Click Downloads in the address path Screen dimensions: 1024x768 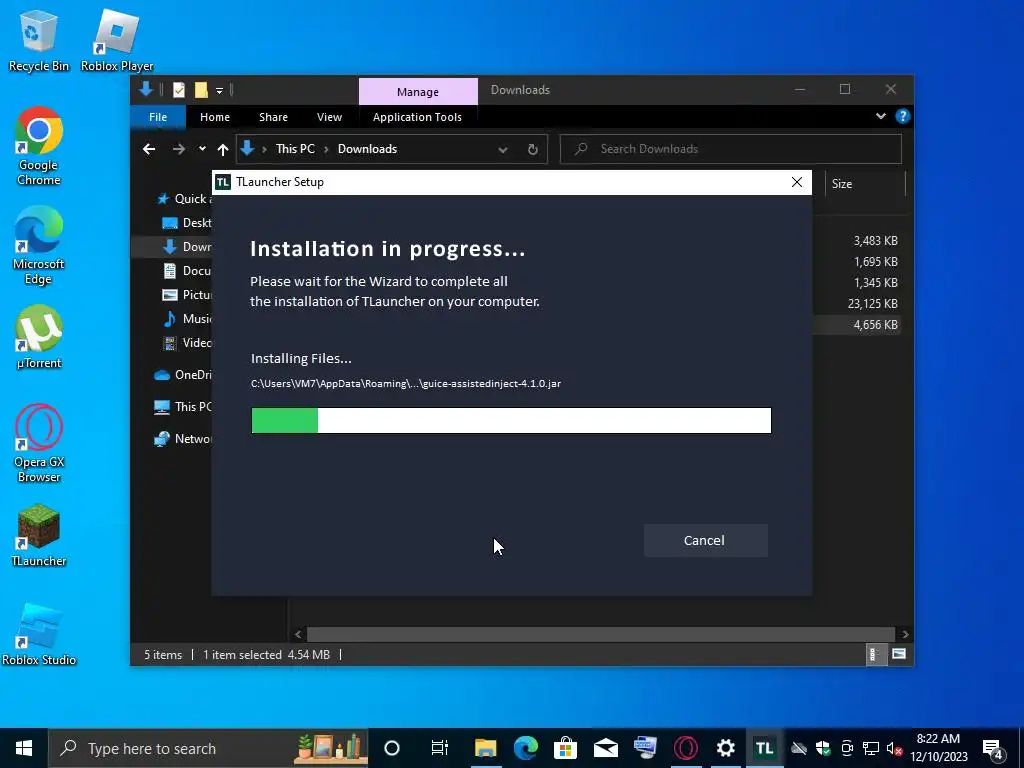coord(367,149)
